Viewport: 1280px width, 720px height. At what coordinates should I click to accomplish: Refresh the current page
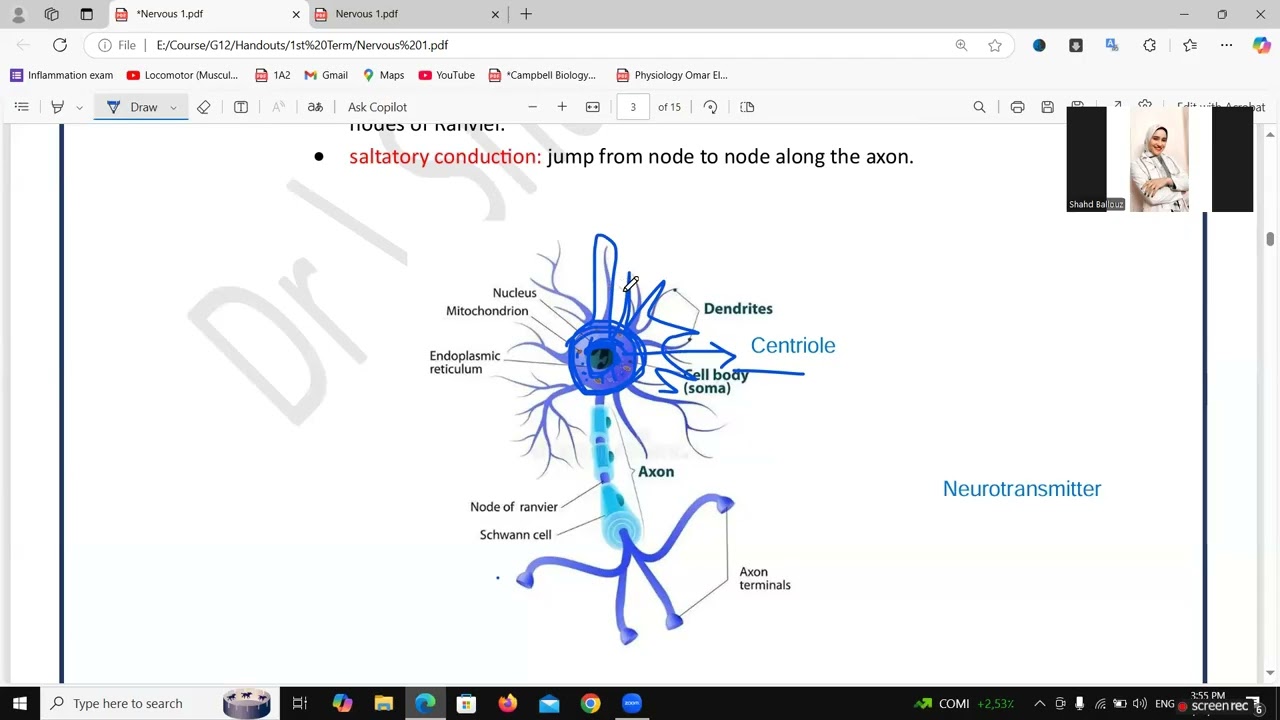tap(60, 45)
